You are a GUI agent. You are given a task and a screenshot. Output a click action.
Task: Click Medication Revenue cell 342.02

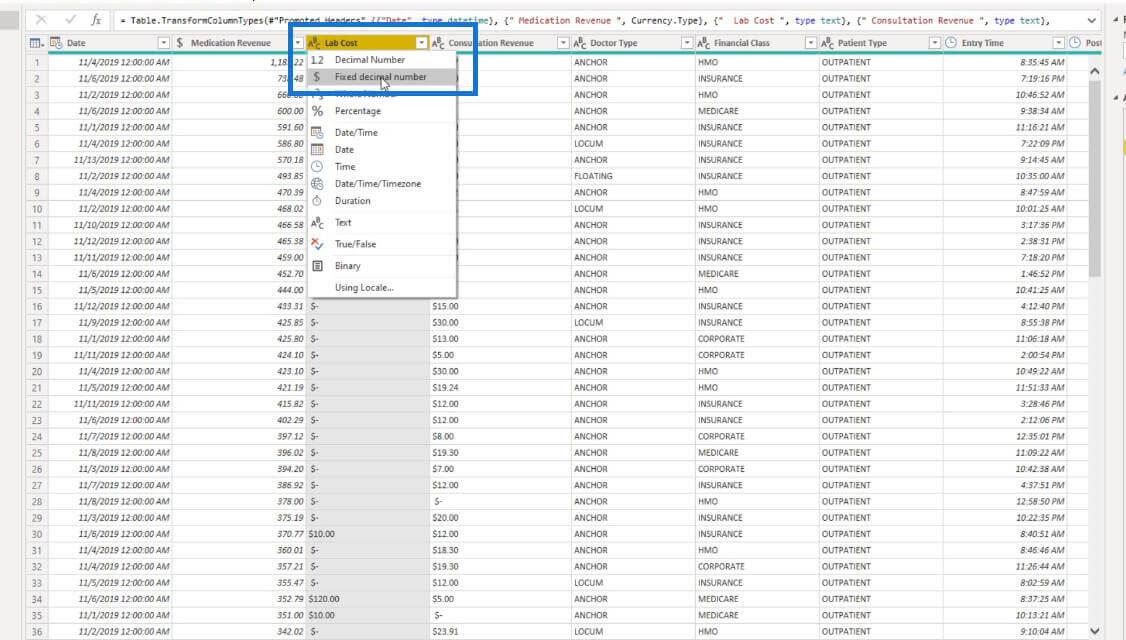click(x=238, y=632)
